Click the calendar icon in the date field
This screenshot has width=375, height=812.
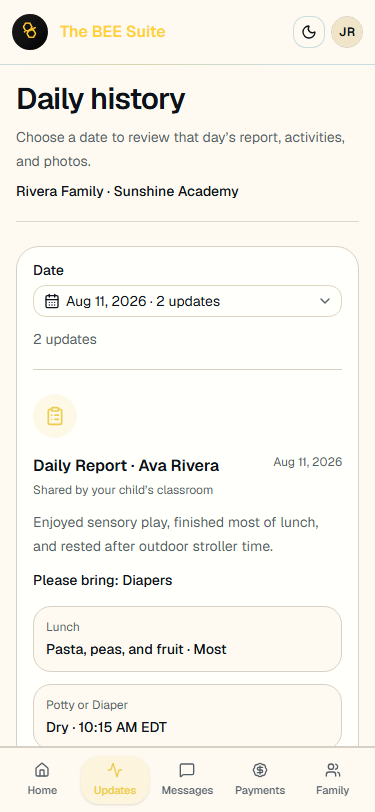[x=52, y=301]
